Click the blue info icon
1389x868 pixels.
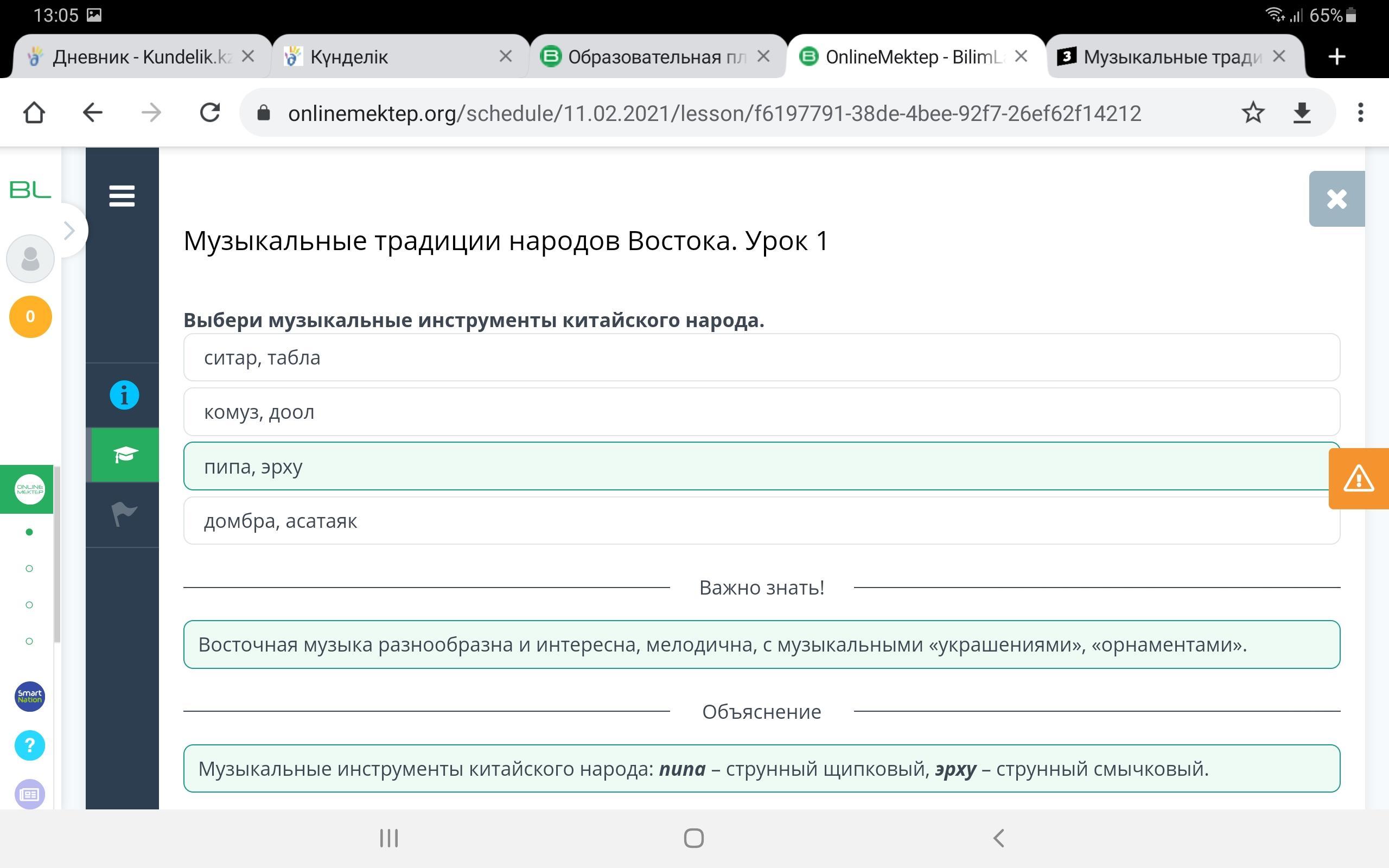coord(124,395)
